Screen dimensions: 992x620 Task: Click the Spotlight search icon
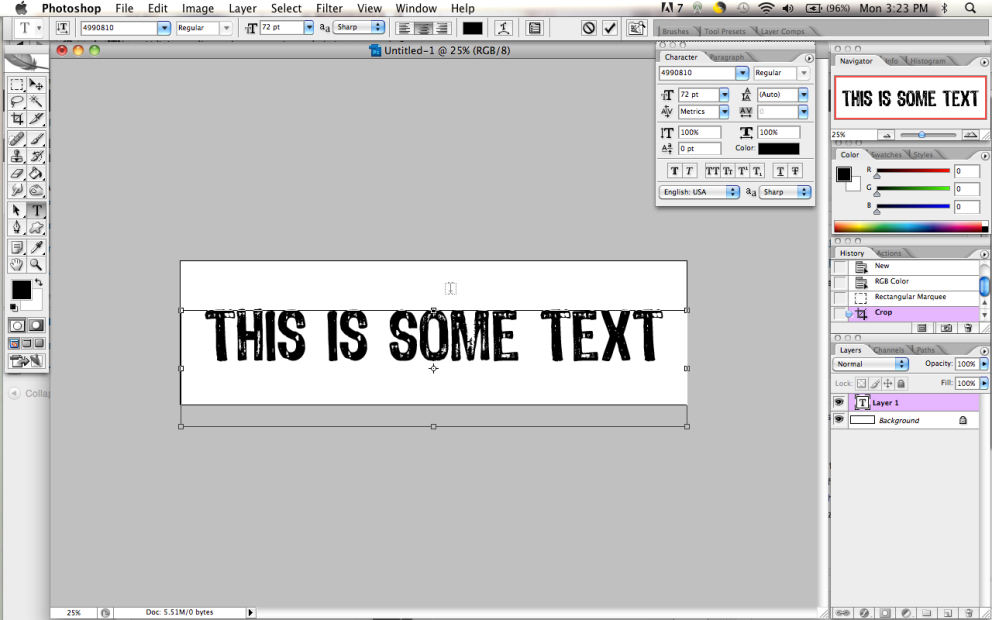pos(970,8)
